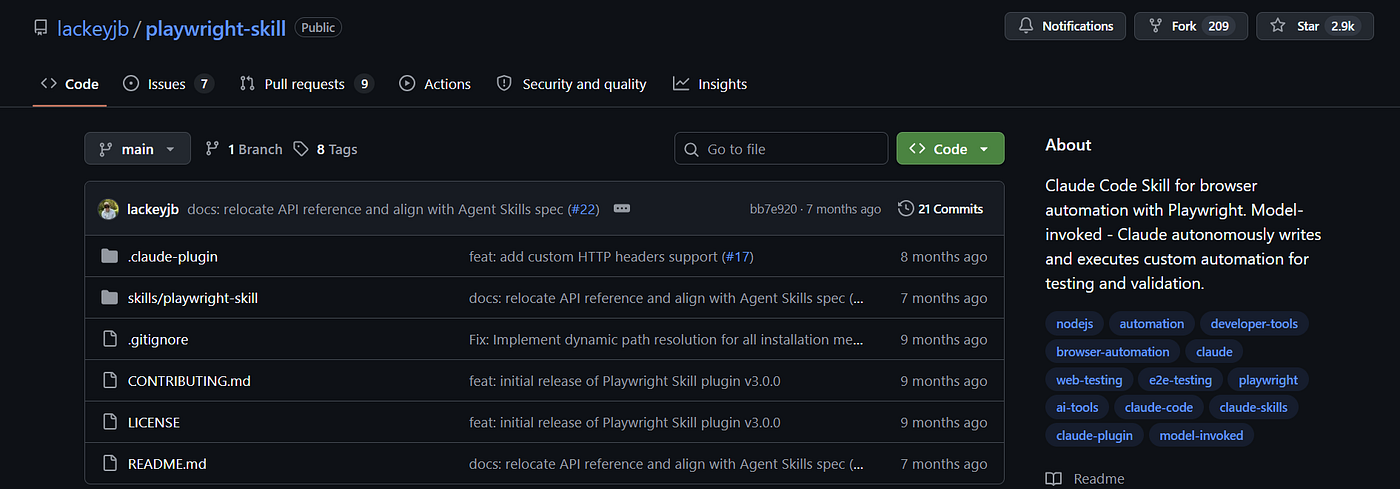Open the CONTRIBUTING.md file
The width and height of the screenshot is (1400, 489).
pos(189,381)
